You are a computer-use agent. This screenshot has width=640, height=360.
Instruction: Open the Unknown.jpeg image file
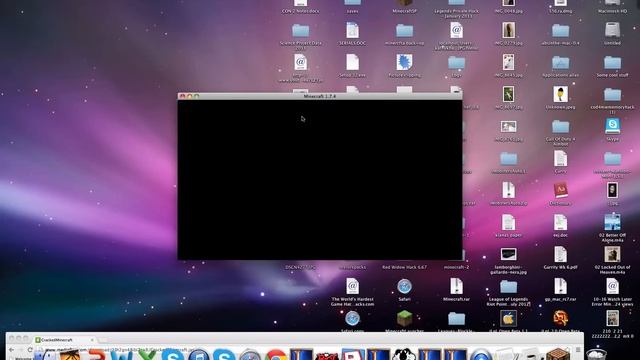pyautogui.click(x=560, y=94)
